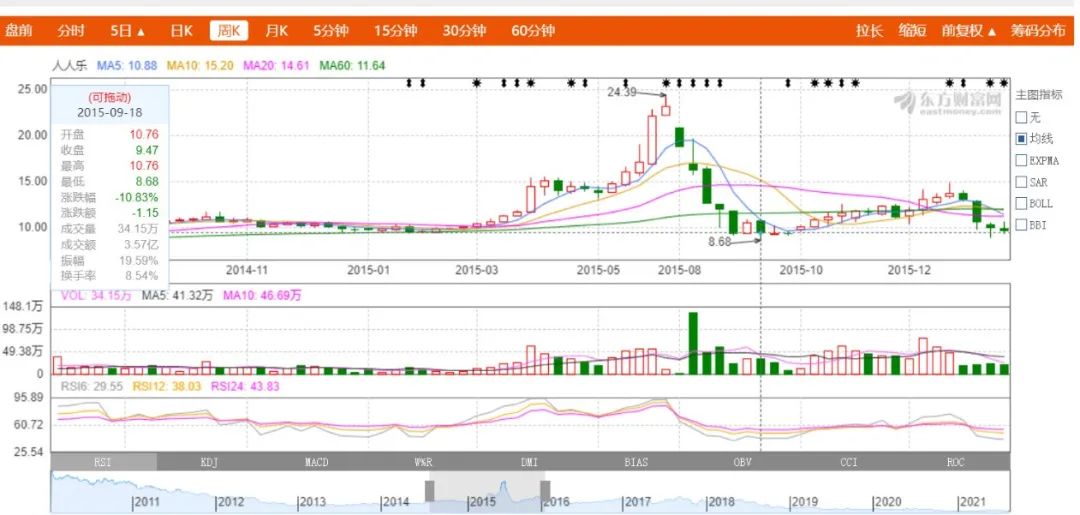1080x515 pixels.
Task: Click the volume MA10: 46.69万 readout
Action: [x=262, y=295]
